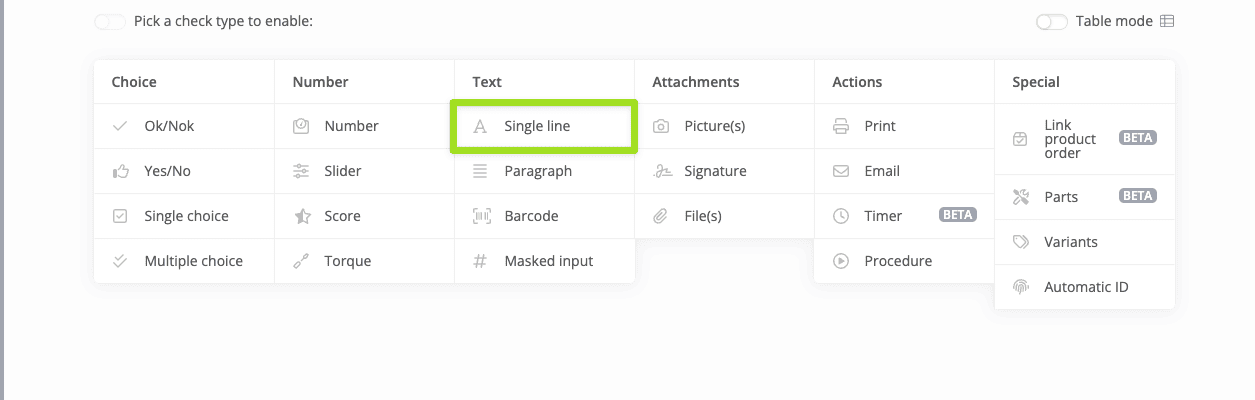Click the printer icon for Print
Image resolution: width=1255 pixels, height=400 pixels.
841,126
